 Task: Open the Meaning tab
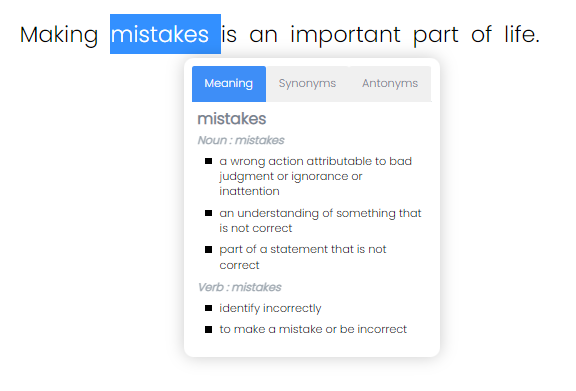229,84
